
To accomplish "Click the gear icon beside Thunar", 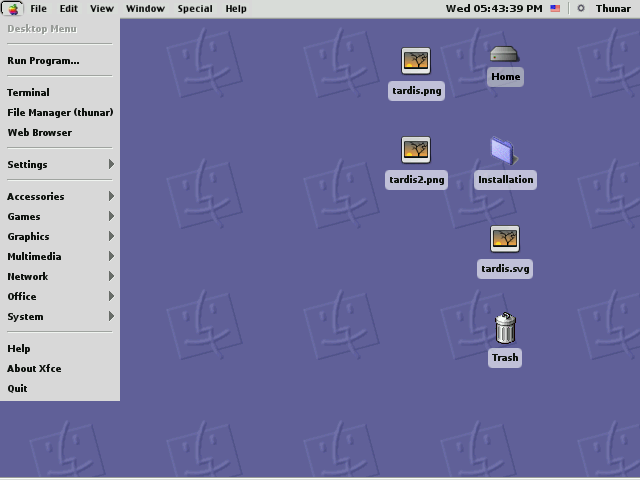I will point(581,8).
